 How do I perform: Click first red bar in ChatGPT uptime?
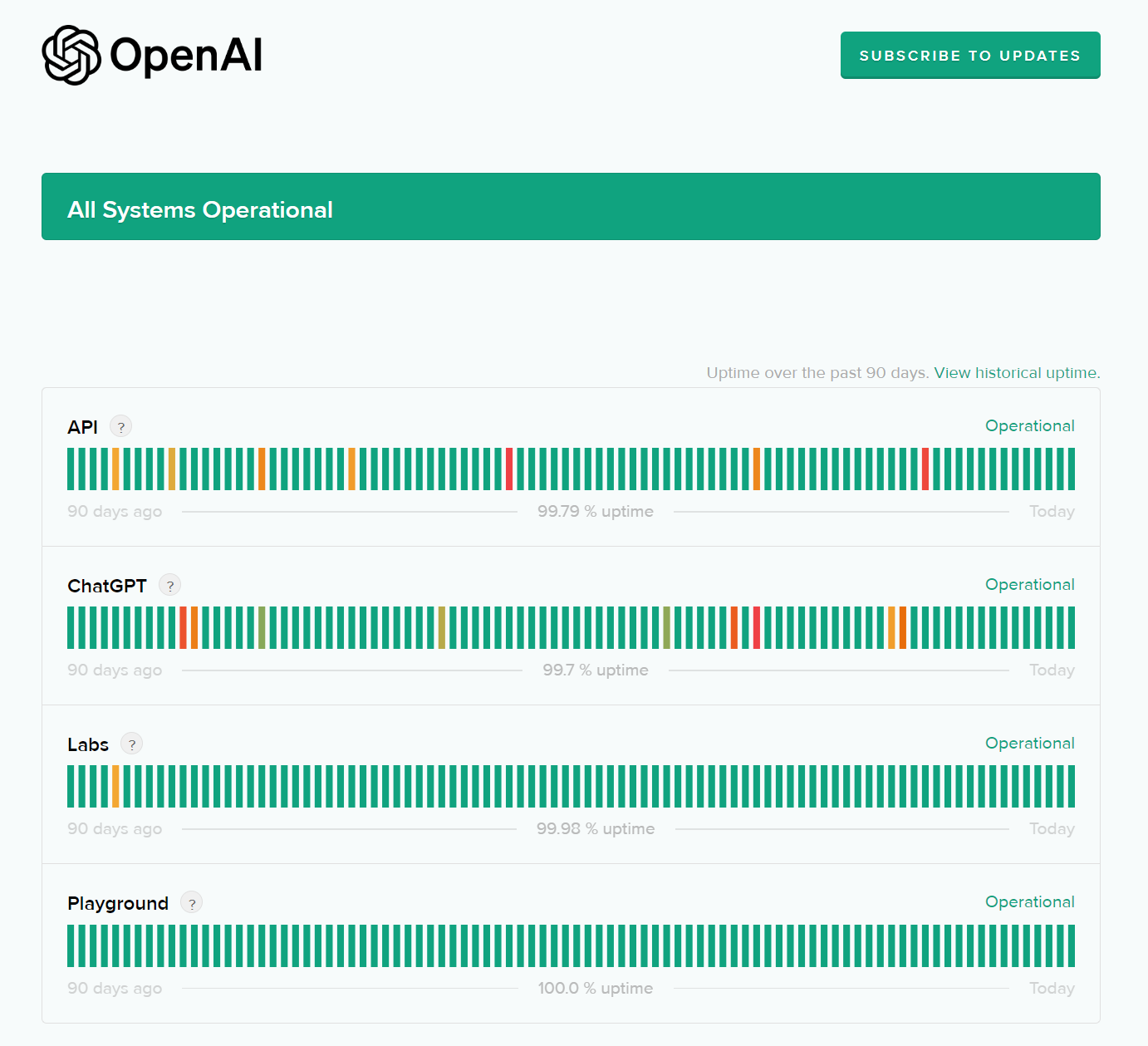click(x=183, y=627)
